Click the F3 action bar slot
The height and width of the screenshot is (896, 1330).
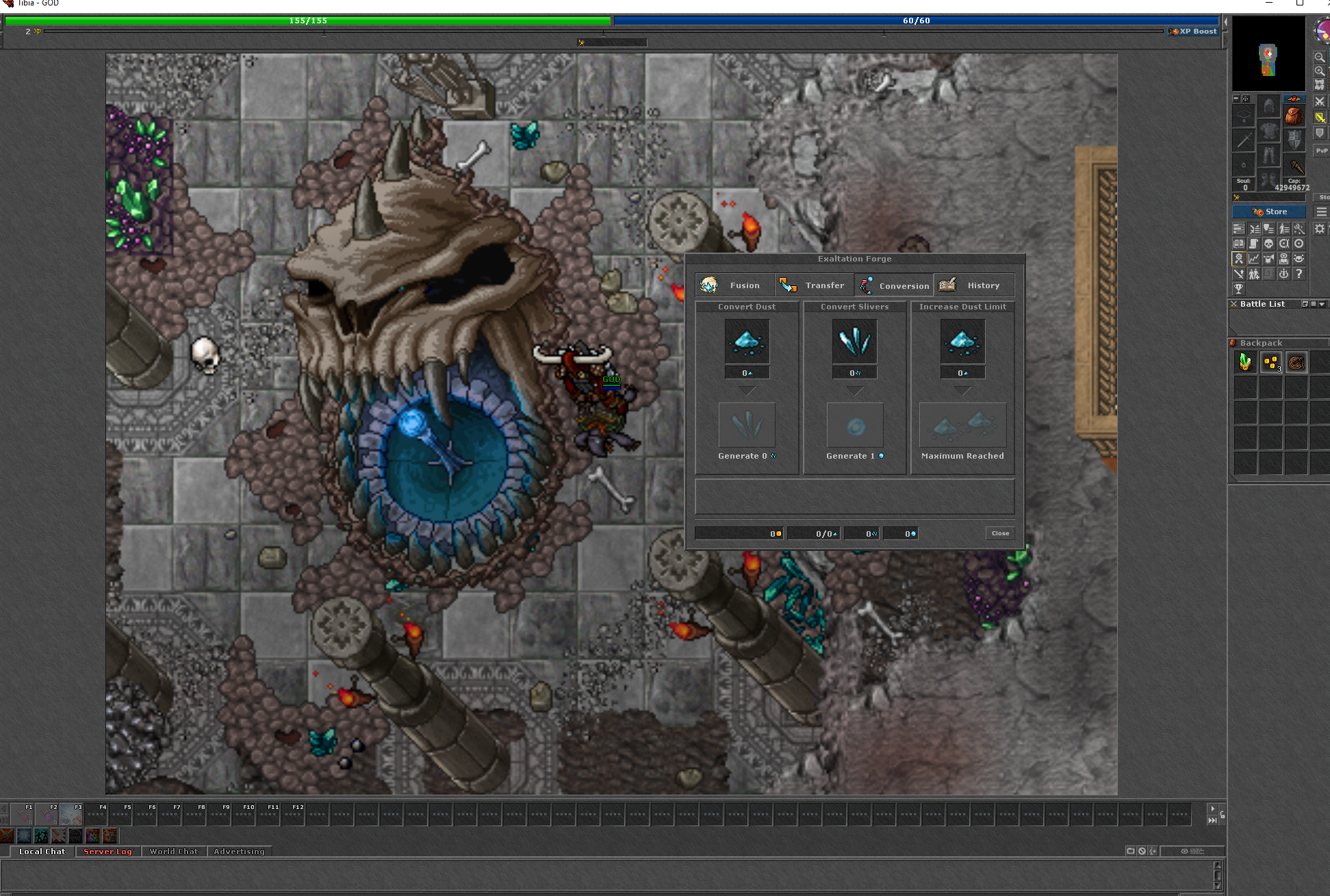pos(71,815)
